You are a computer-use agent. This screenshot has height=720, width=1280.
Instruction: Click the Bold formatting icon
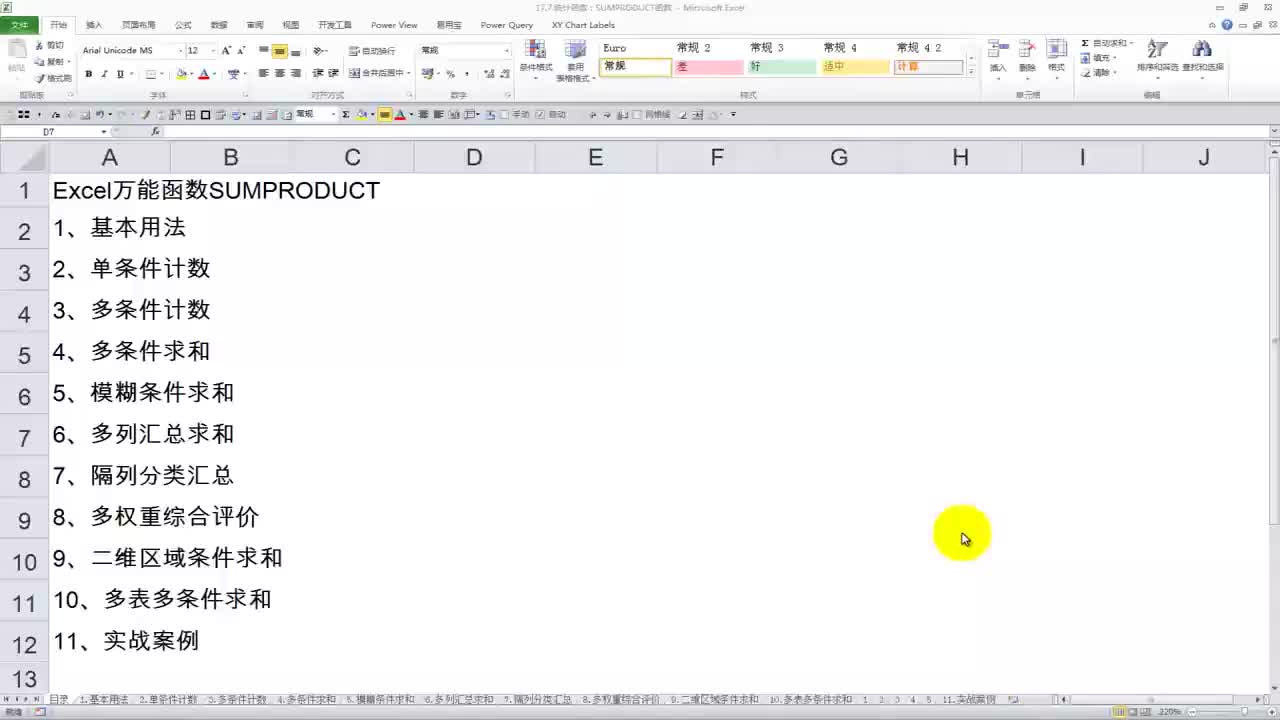(x=88, y=74)
